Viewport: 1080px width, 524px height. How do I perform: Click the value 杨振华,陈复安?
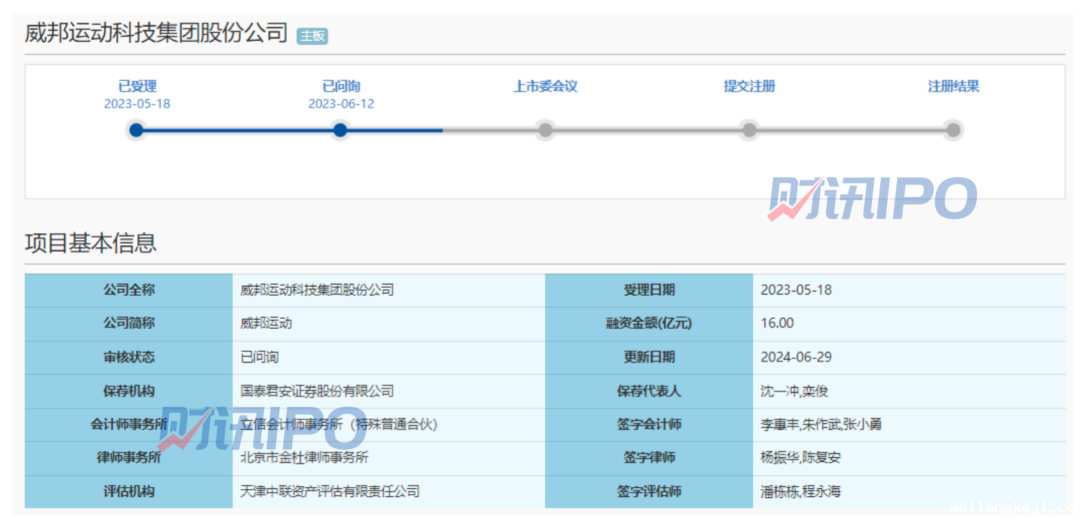800,458
